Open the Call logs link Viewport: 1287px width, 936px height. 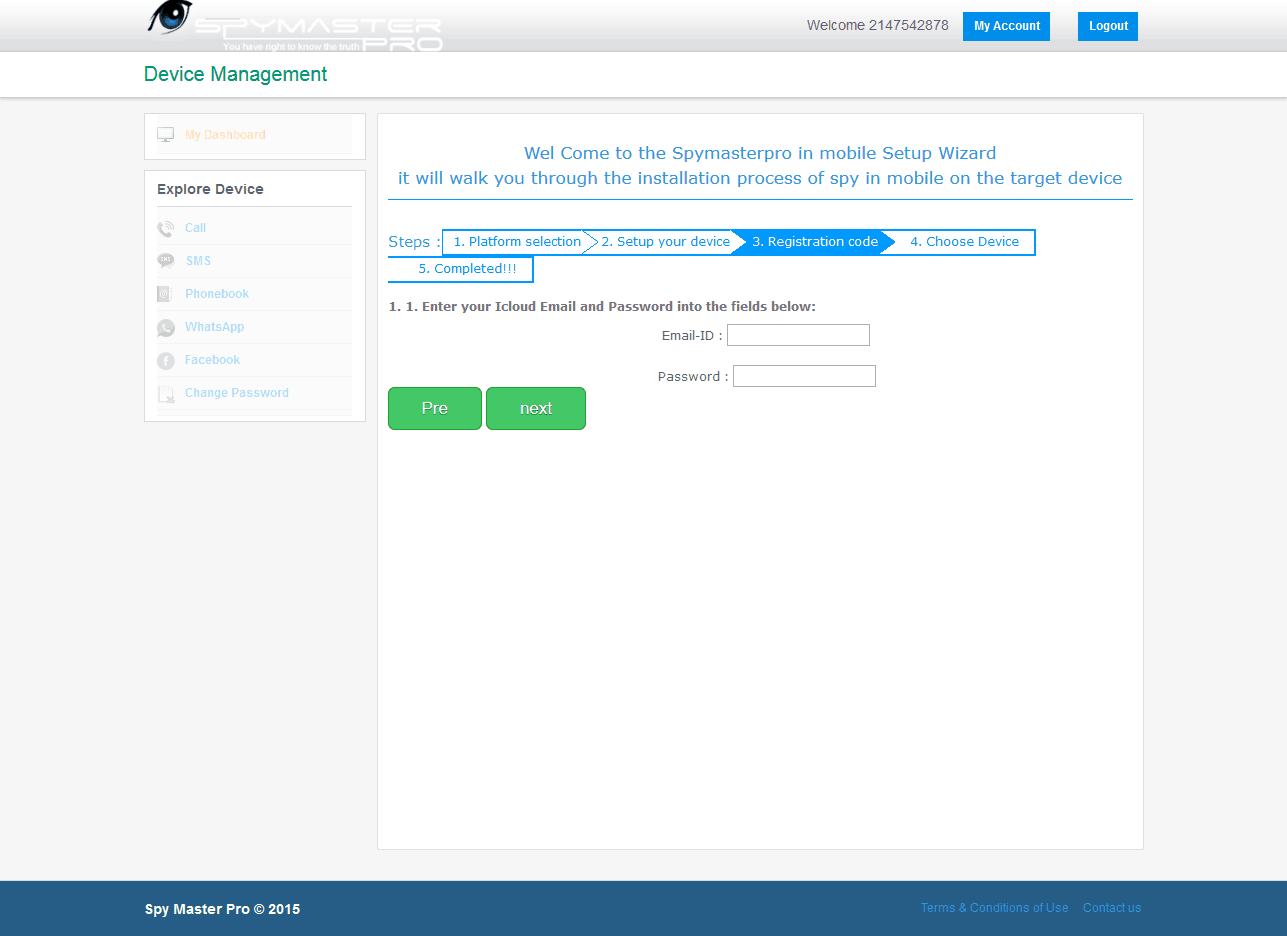click(x=195, y=228)
